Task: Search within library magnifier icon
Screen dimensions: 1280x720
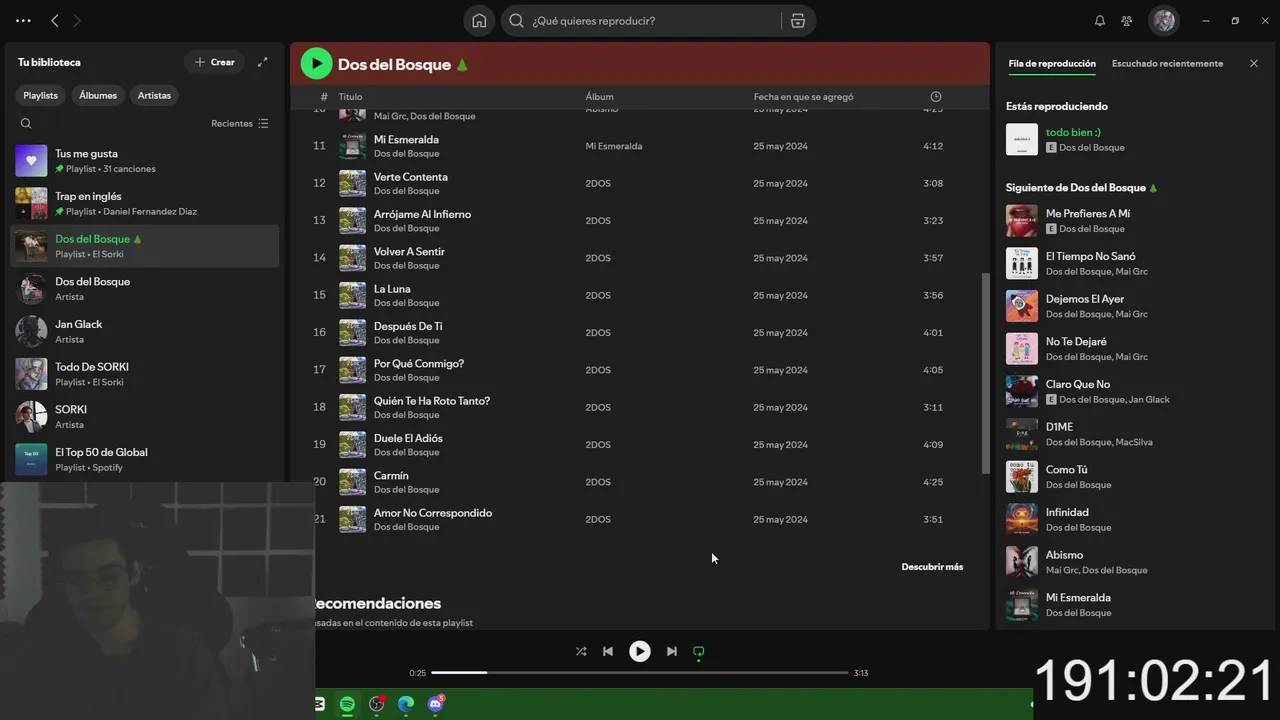Action: (x=26, y=124)
